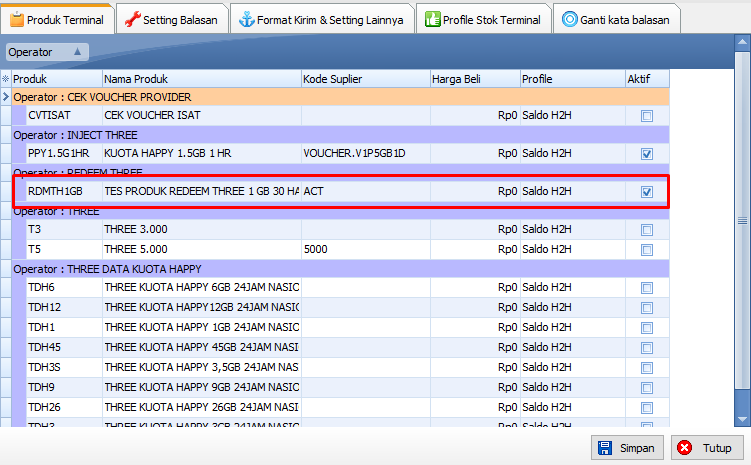Image resolution: width=751 pixels, height=465 pixels.
Task: Switch to the Setting Balasan tab
Action: (171, 20)
